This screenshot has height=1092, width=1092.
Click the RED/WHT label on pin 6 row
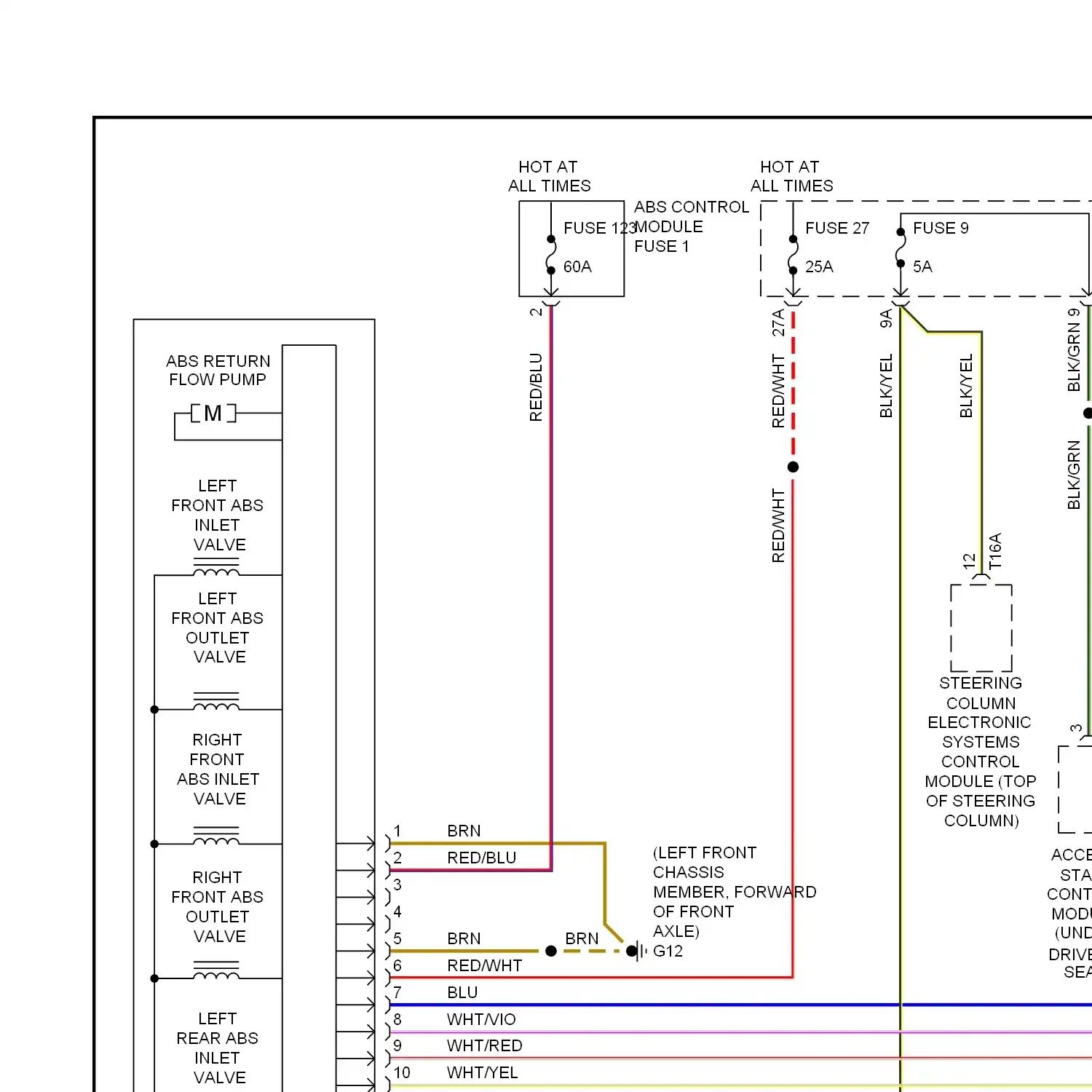[x=484, y=965]
